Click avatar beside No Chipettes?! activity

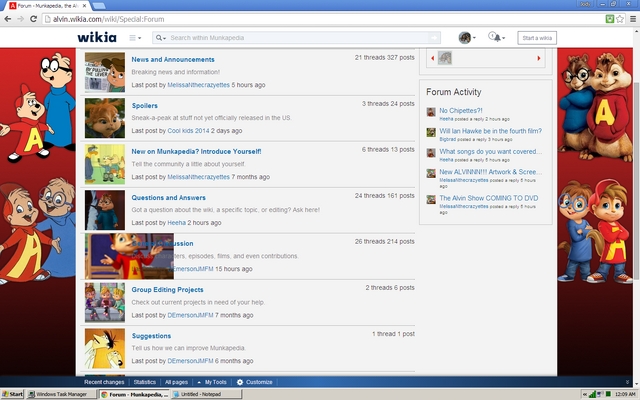[x=431, y=112]
